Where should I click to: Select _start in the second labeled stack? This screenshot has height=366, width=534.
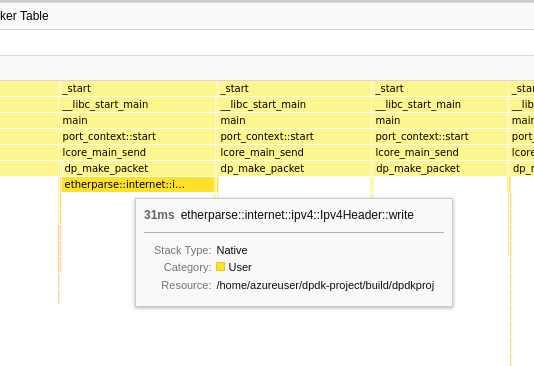tap(294, 88)
